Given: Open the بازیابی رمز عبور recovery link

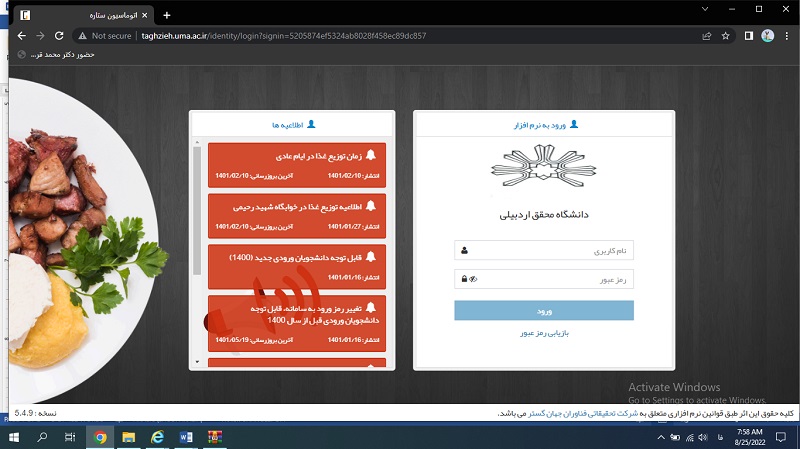Looking at the screenshot, I should pos(544,333).
